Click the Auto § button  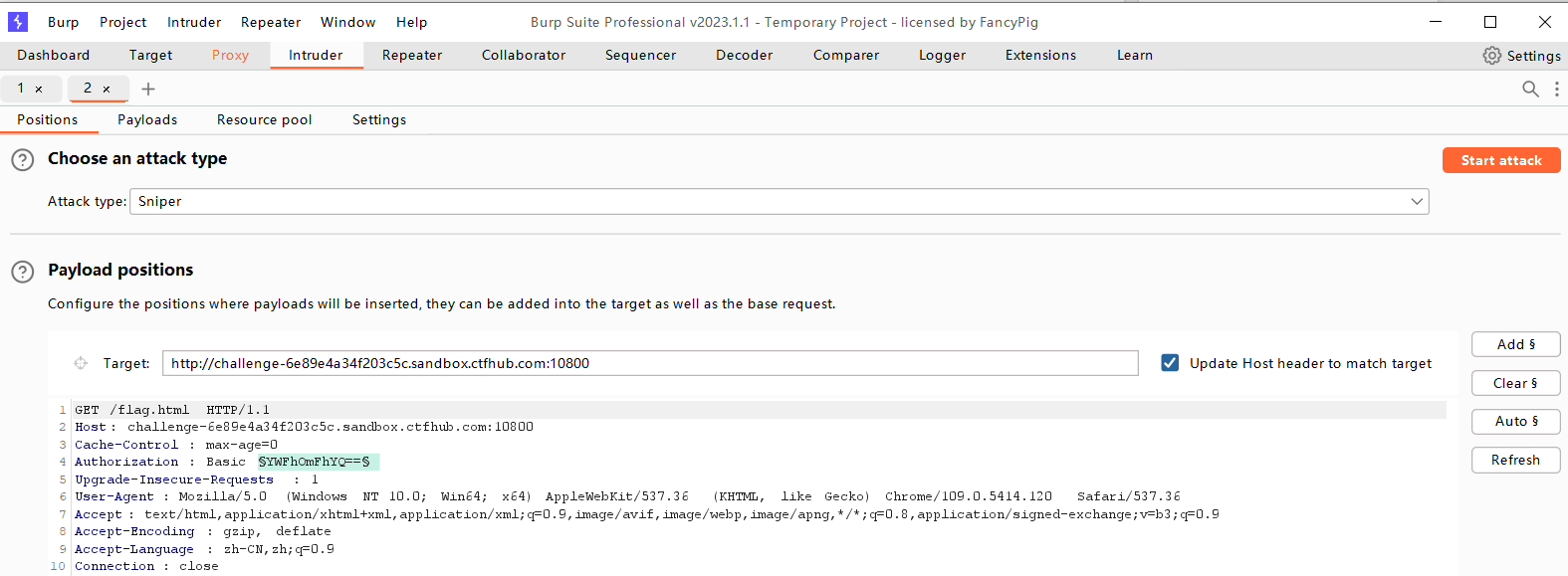click(1516, 422)
